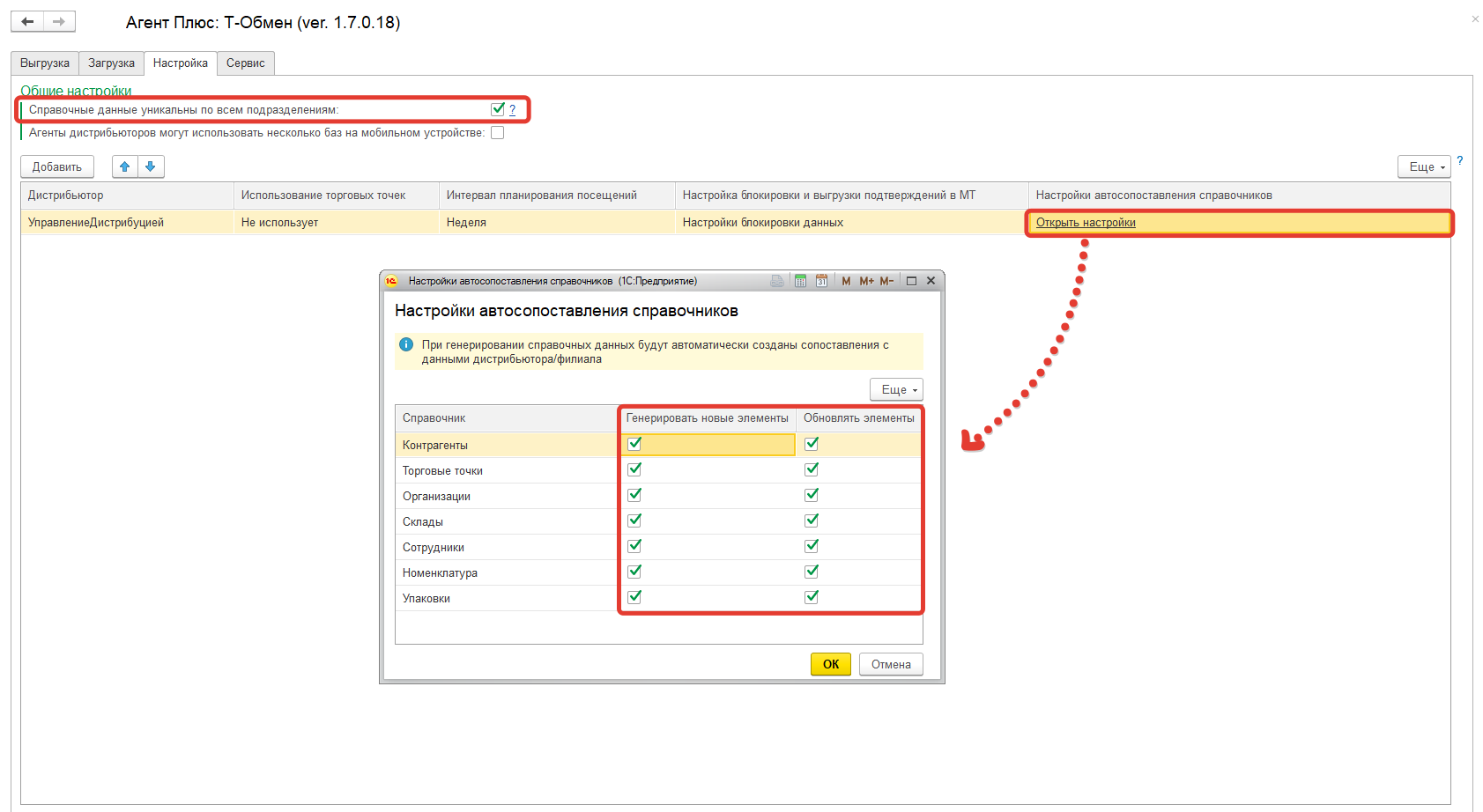Go back with the left arrow button
This screenshot has width=1483, height=812.
coord(27,21)
